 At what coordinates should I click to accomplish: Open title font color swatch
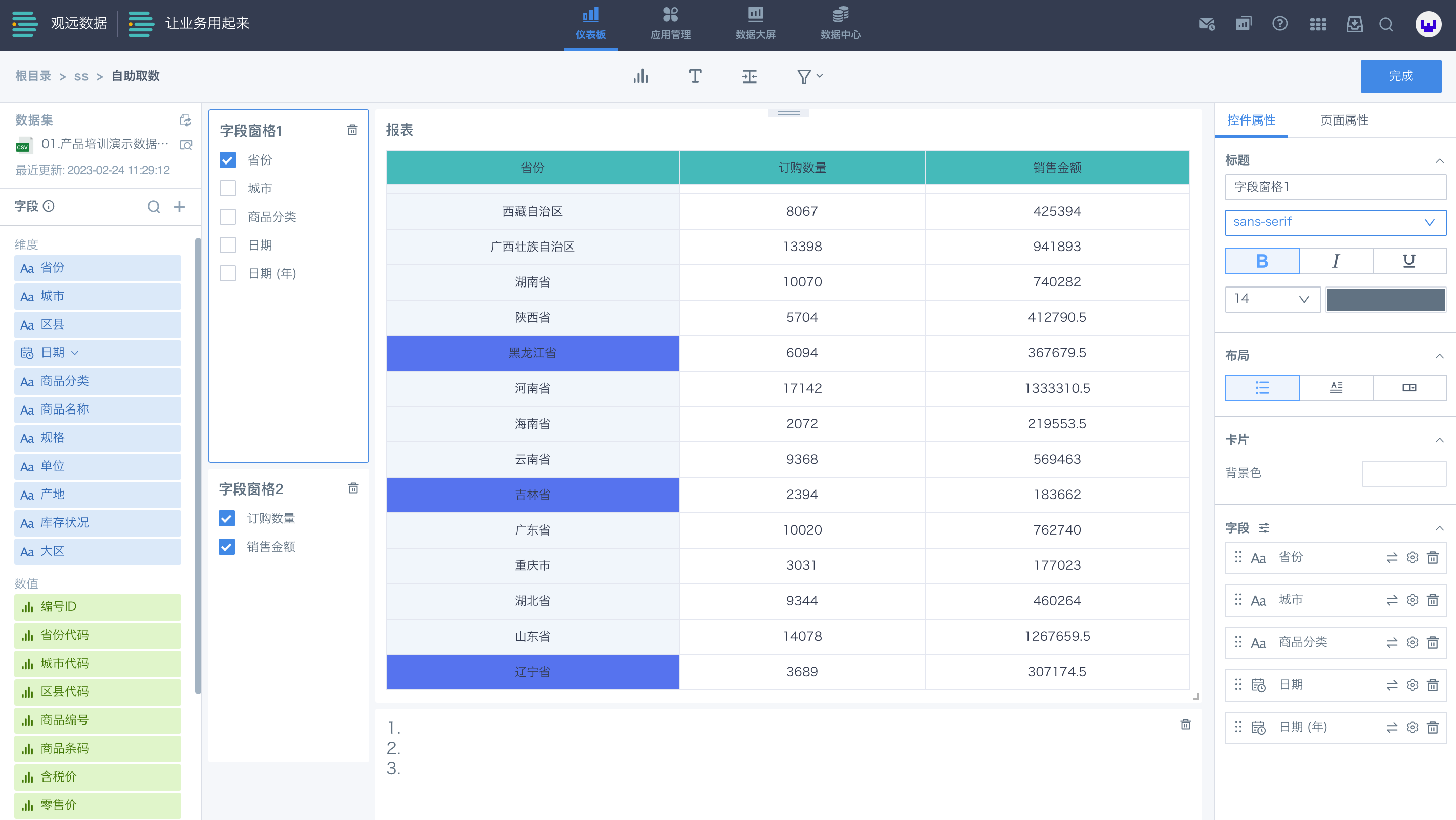click(1385, 299)
